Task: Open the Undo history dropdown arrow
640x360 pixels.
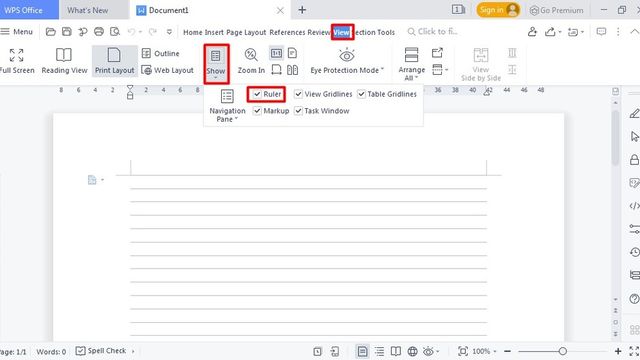Action: pos(140,32)
